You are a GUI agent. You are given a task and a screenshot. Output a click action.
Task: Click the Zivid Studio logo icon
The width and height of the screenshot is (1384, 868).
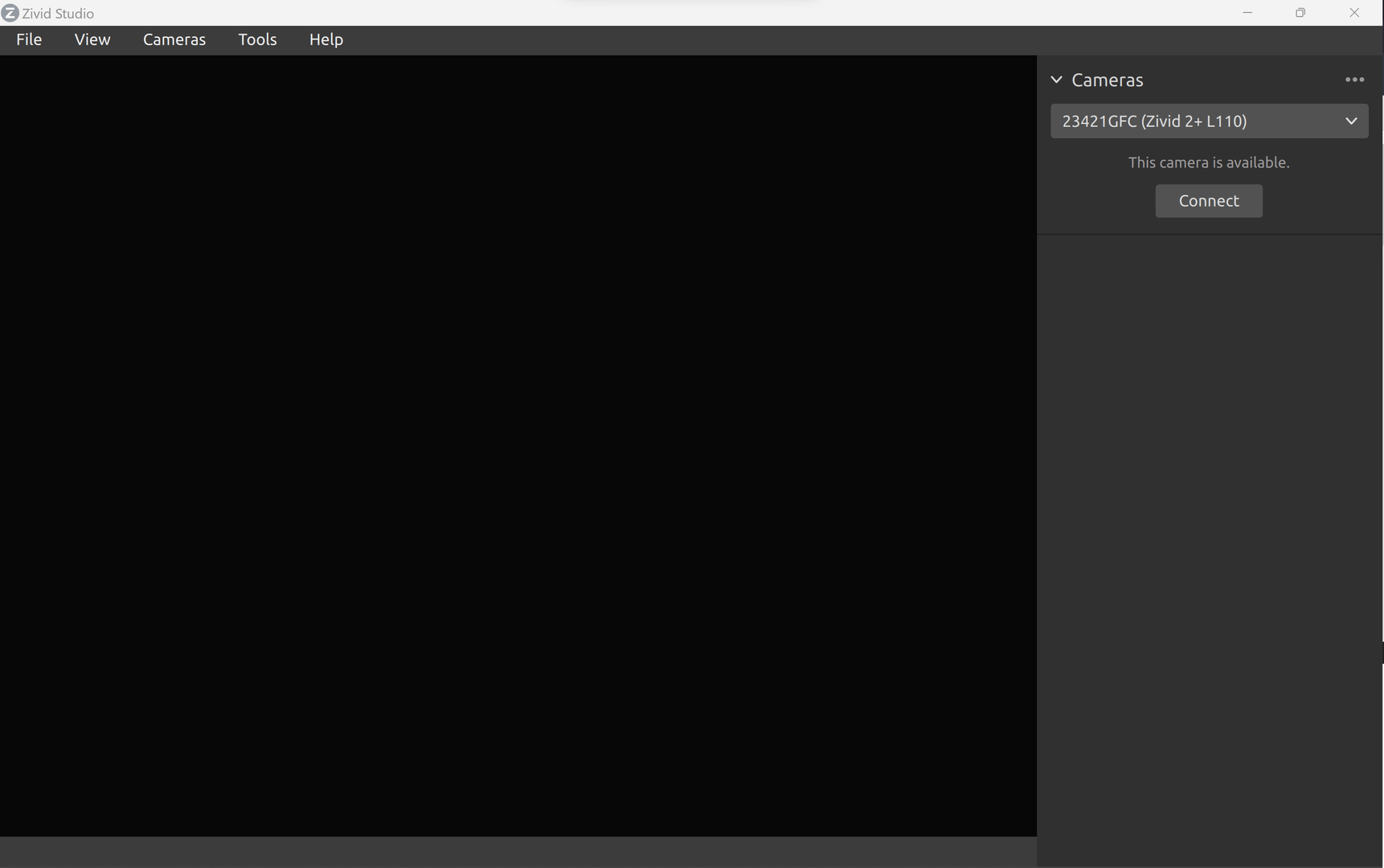pos(10,13)
